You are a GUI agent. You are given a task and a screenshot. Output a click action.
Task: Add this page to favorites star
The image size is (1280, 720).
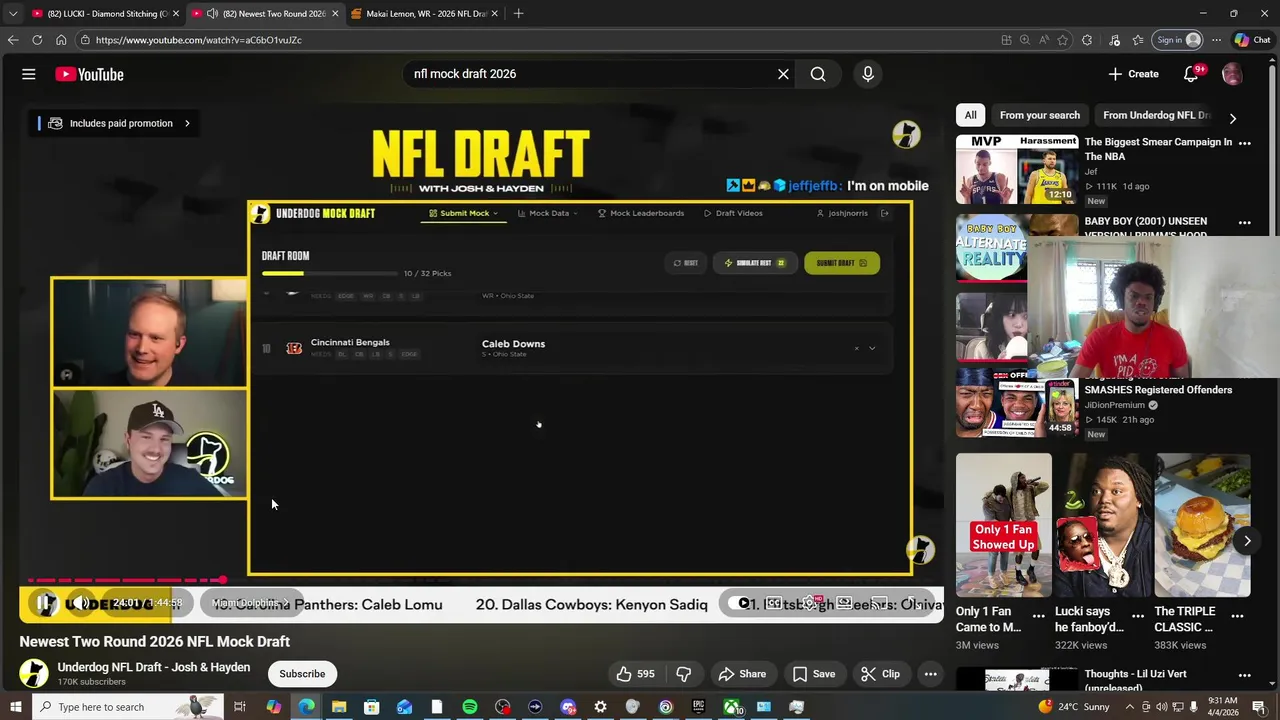pos(1062,40)
